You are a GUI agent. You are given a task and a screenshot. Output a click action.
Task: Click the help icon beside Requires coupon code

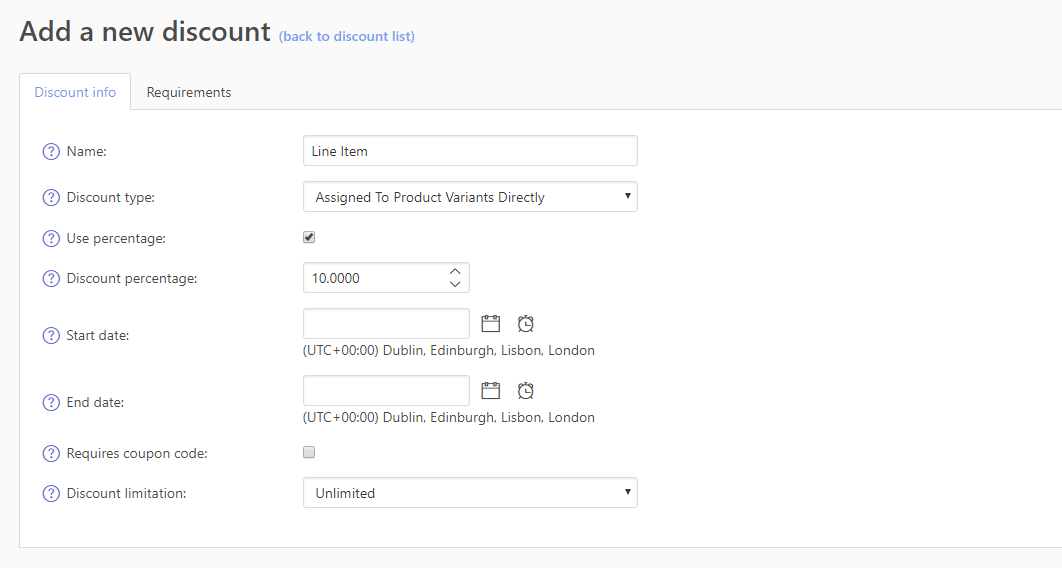51,454
